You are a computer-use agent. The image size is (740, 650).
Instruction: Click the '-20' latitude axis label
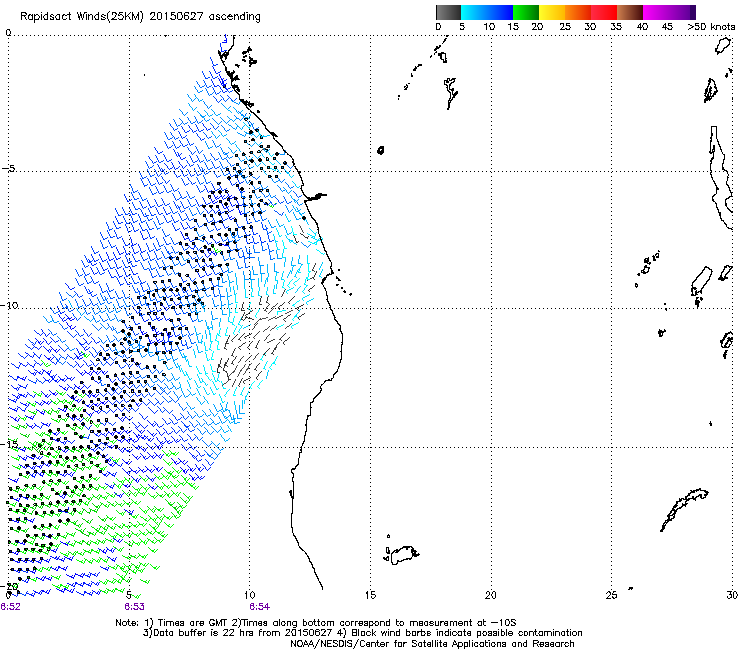9,586
